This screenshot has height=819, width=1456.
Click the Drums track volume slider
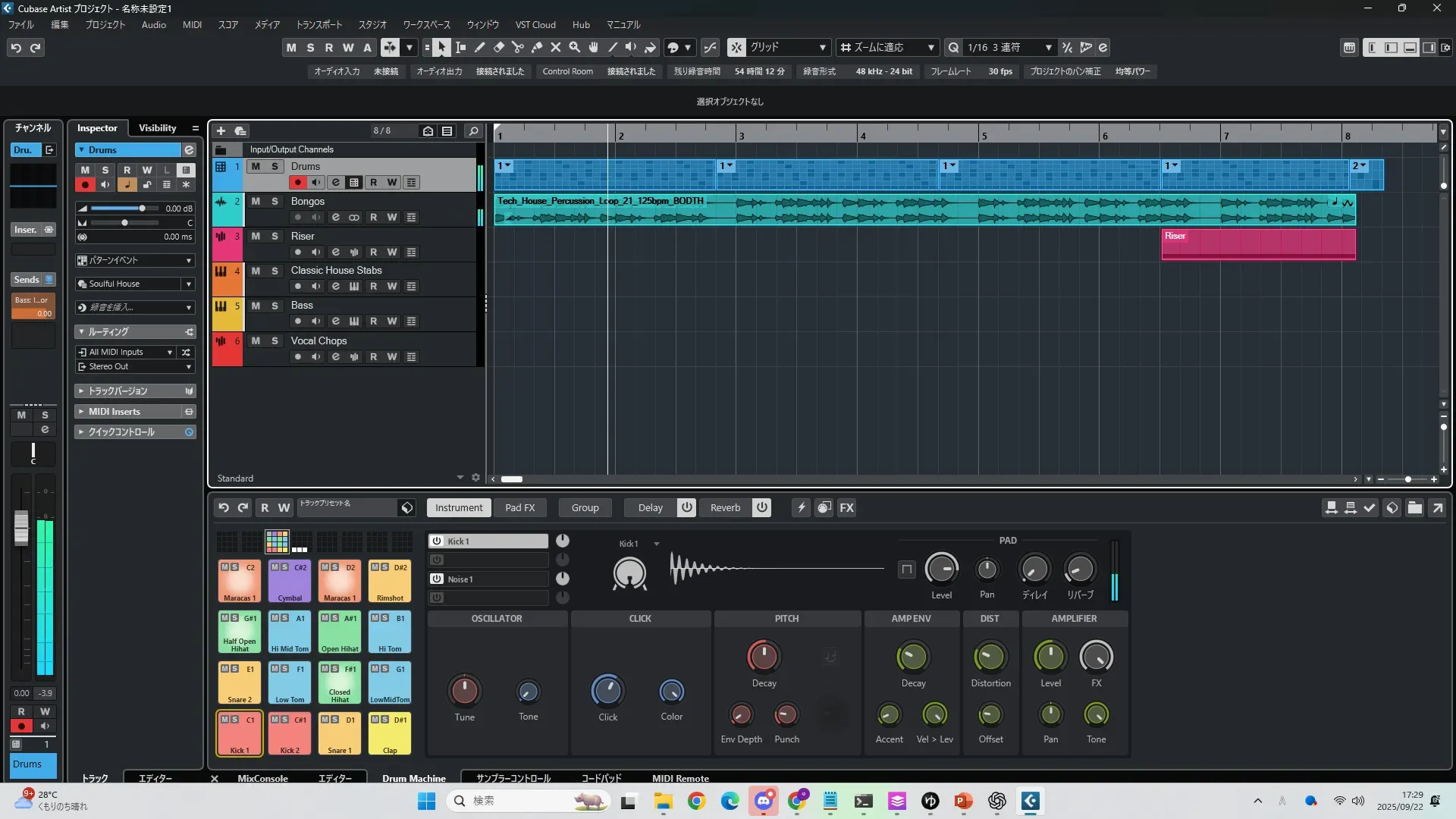[x=142, y=209]
